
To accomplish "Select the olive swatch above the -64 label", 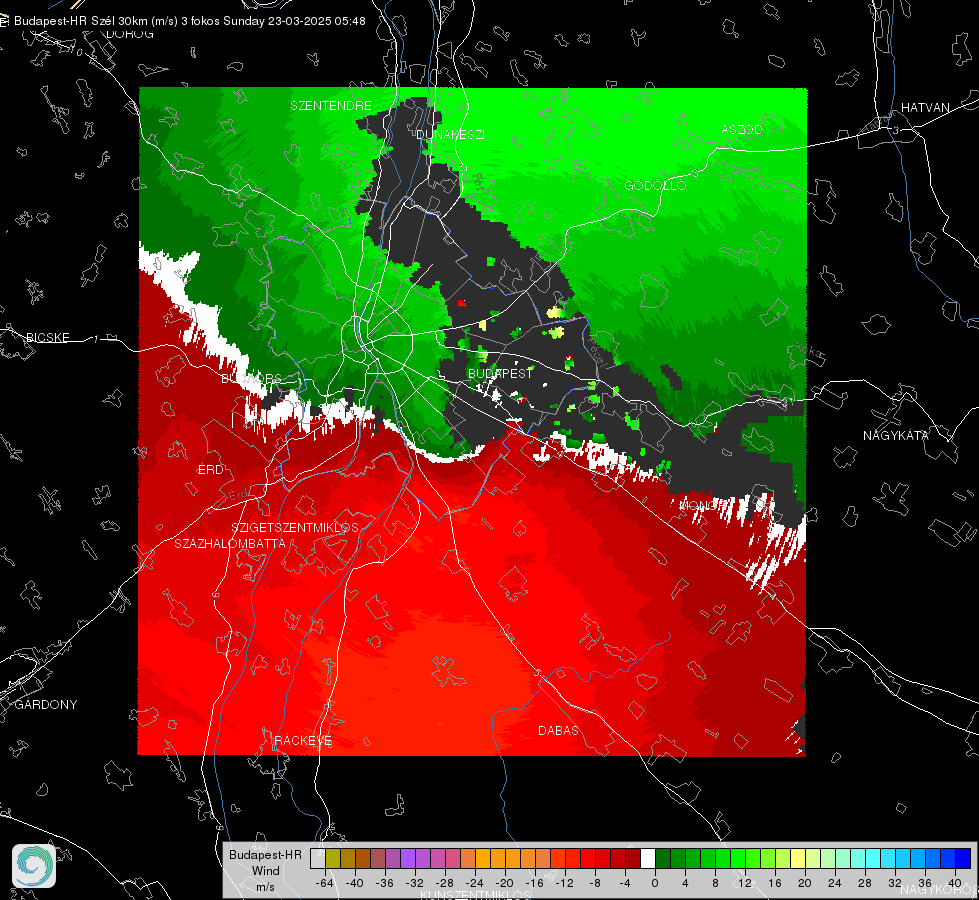I will coord(333,859).
